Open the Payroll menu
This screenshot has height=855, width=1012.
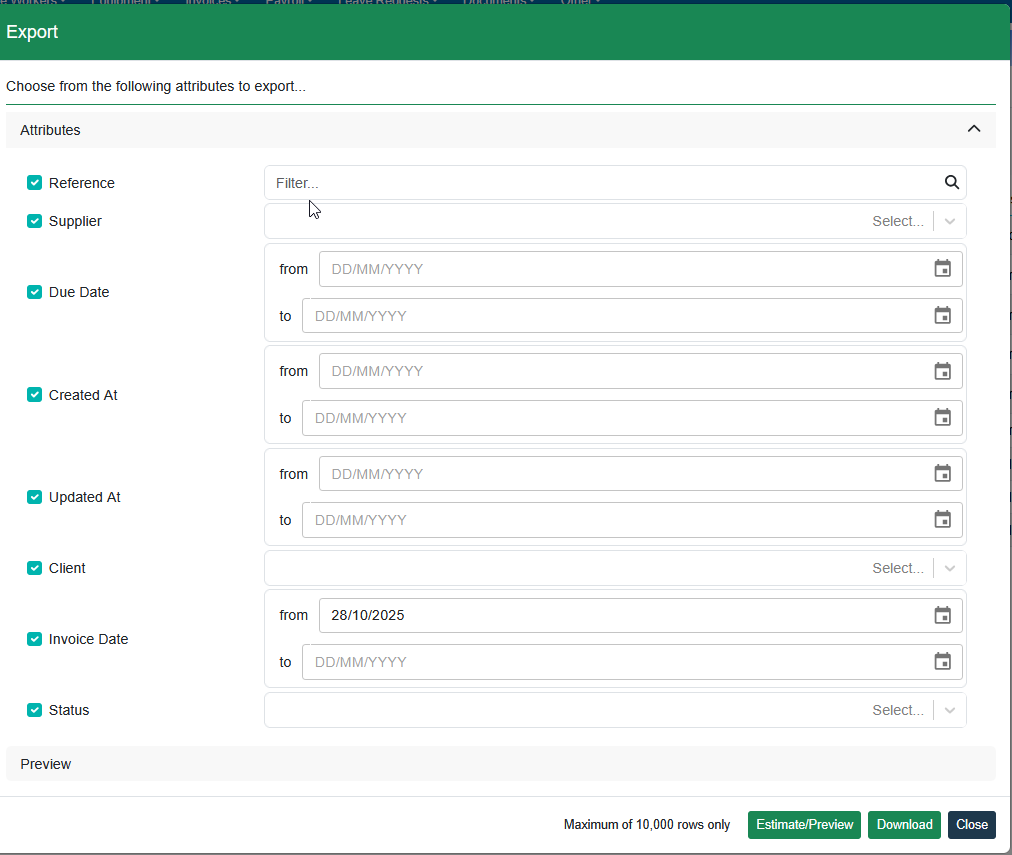click(289, 3)
